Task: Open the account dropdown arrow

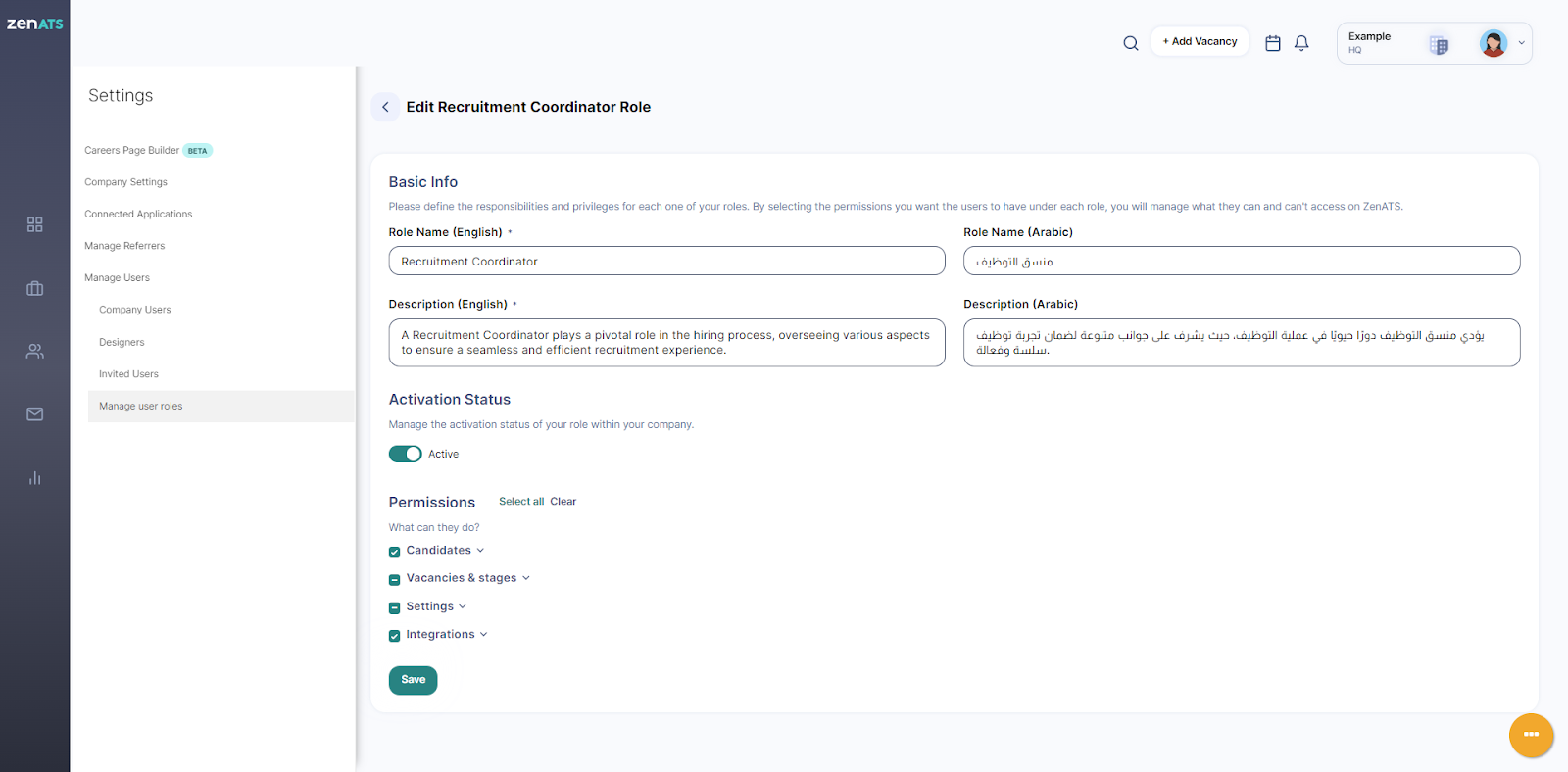Action: coord(1521,43)
